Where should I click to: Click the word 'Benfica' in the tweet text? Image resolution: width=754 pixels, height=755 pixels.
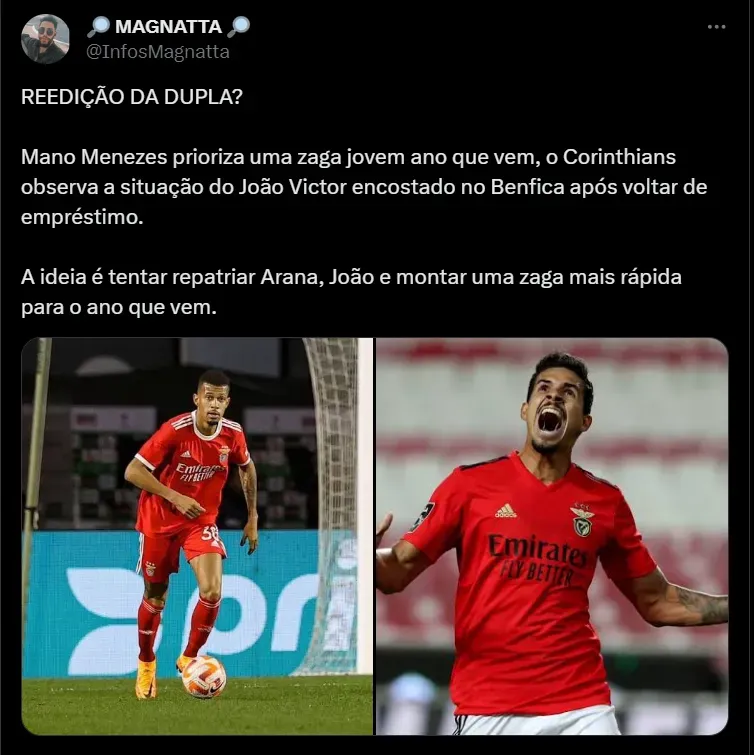coord(527,187)
